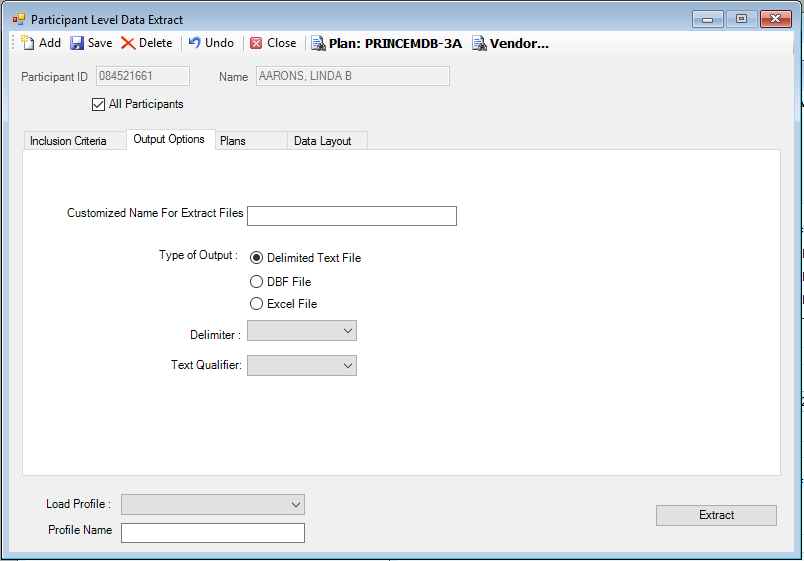Click the Customized Name For Extract Files field

click(x=351, y=216)
